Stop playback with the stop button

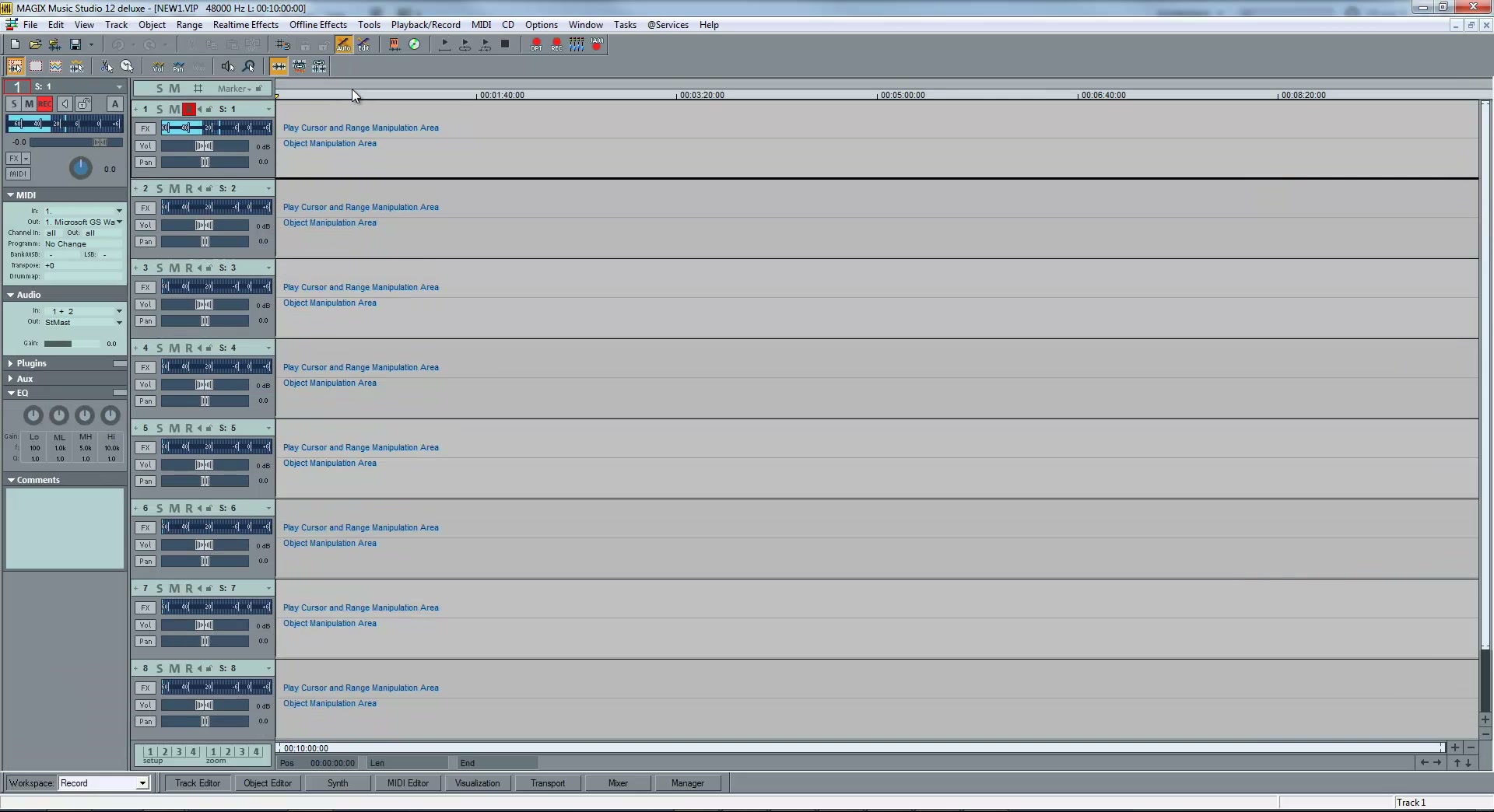point(505,44)
